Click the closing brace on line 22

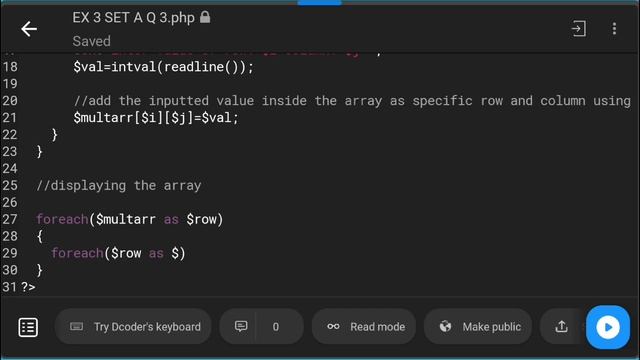coord(54,135)
